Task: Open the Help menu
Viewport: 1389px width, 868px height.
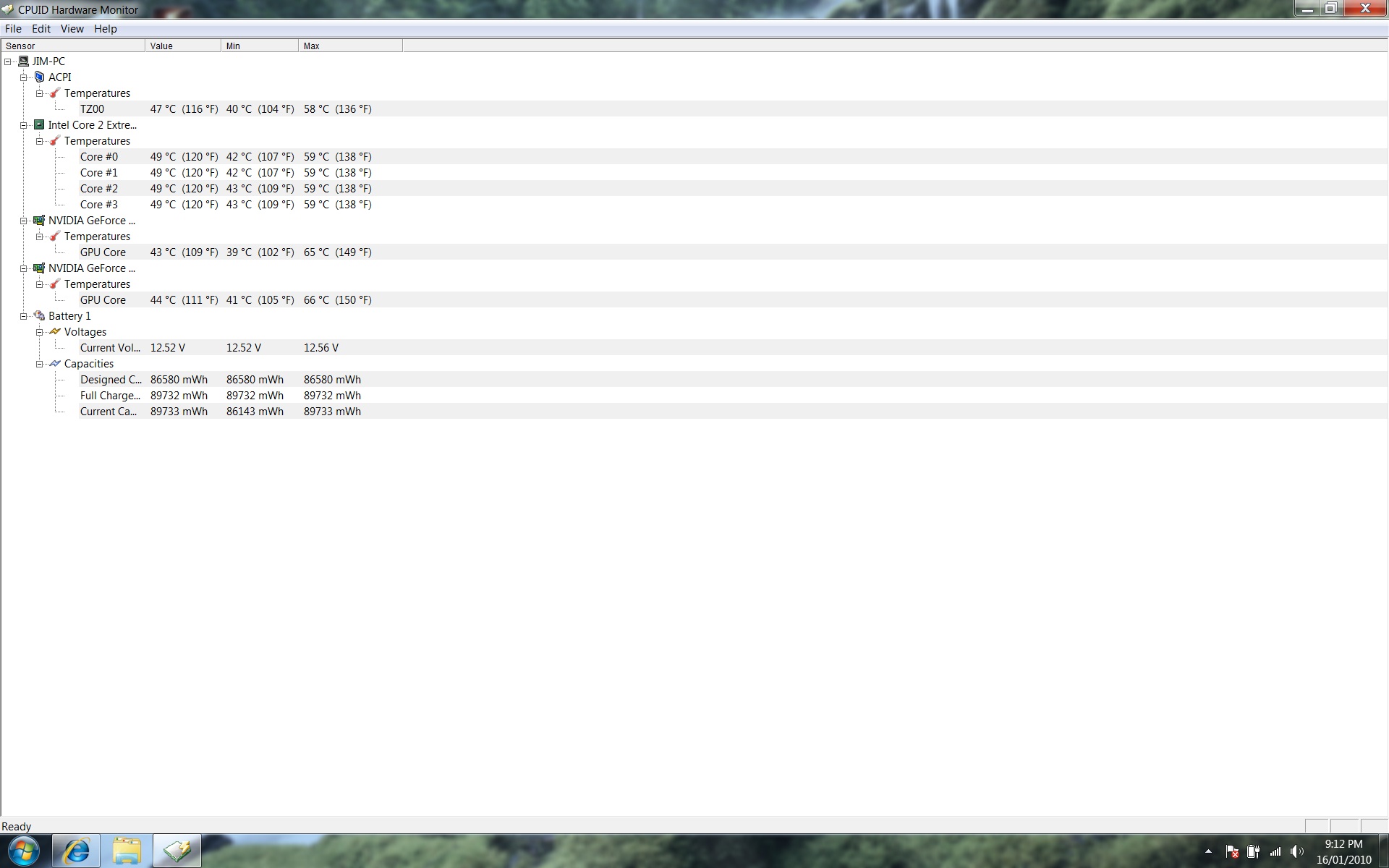Action: 106,29
